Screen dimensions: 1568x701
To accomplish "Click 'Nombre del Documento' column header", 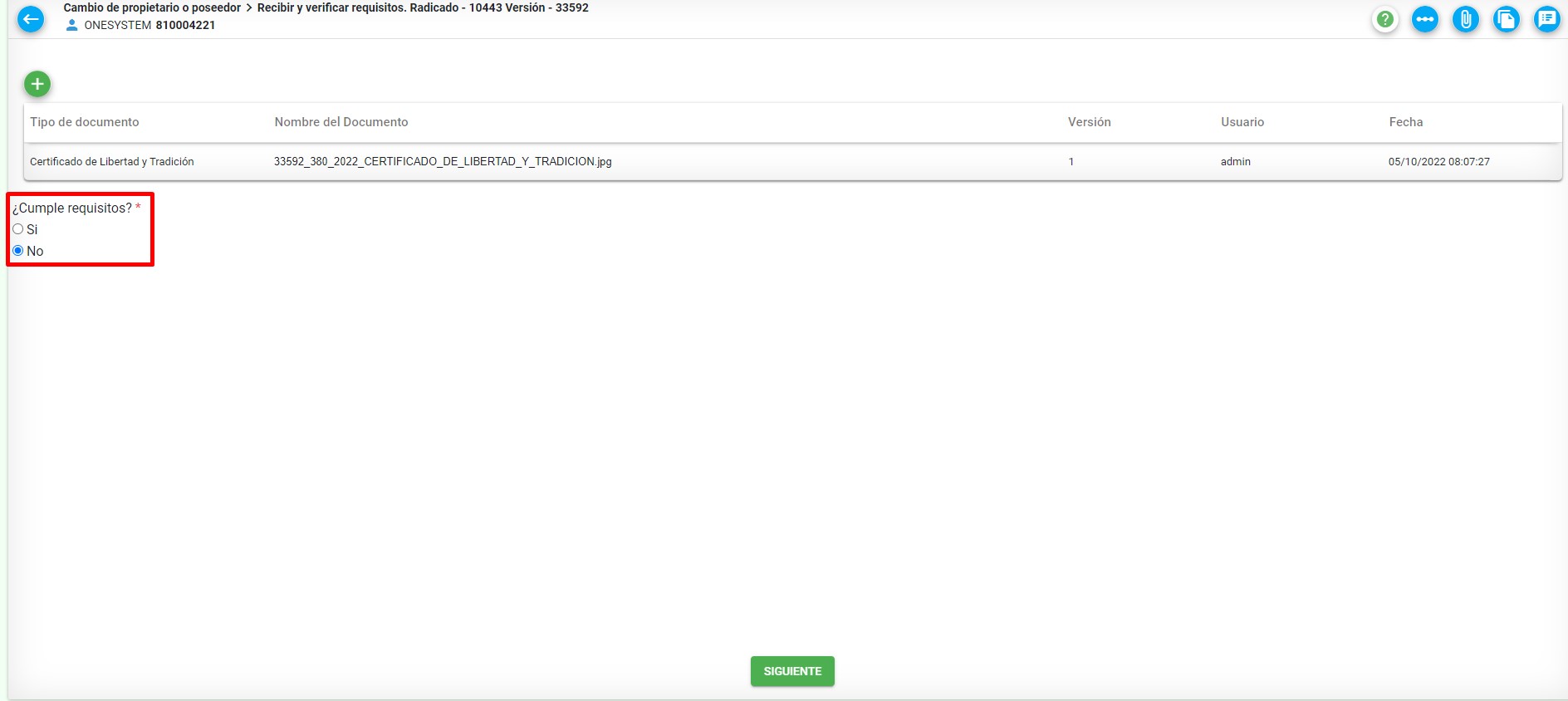I will pos(341,122).
